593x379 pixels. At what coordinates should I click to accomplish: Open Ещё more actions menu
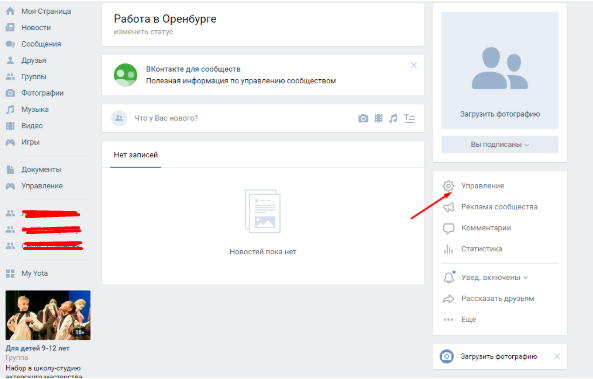click(469, 320)
